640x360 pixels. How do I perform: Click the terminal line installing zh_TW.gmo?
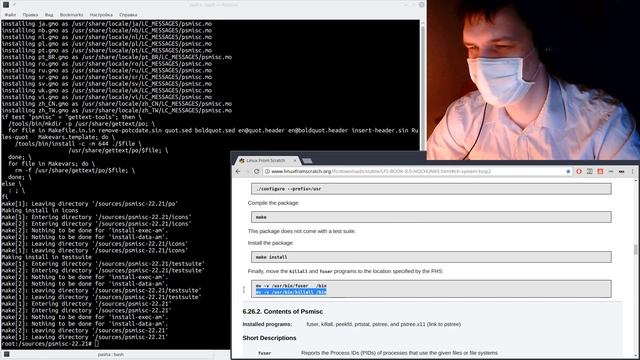tap(116, 110)
